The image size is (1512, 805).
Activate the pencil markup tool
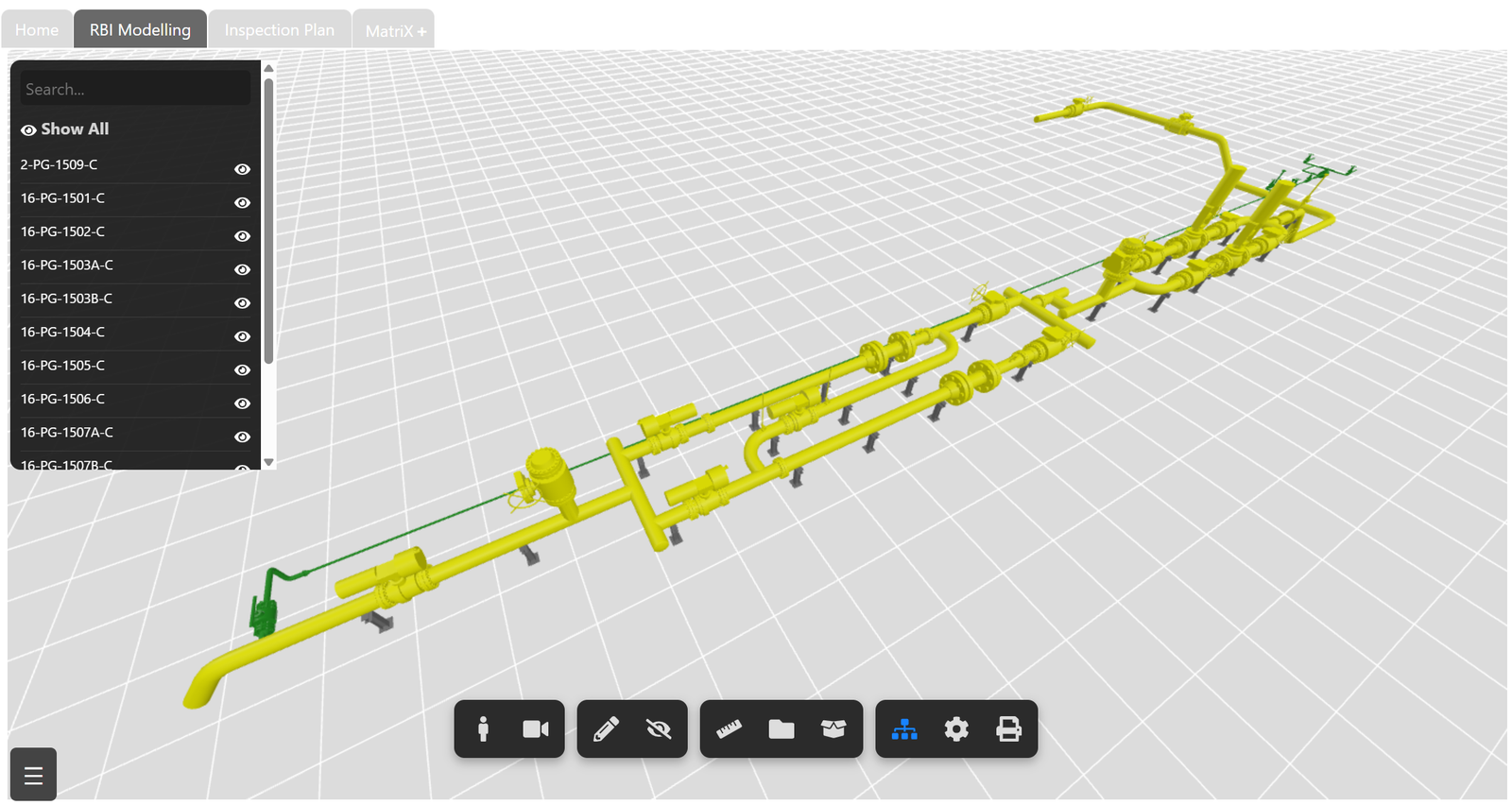(606, 728)
